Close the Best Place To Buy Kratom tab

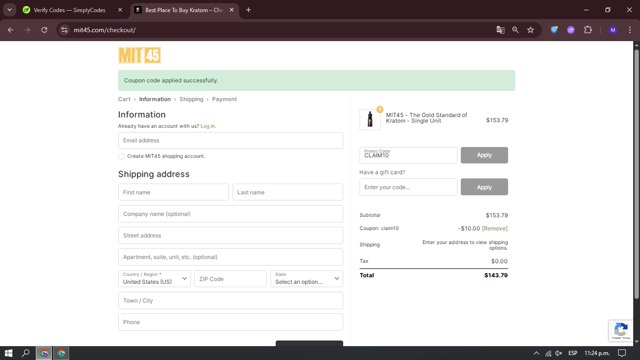[x=231, y=10]
